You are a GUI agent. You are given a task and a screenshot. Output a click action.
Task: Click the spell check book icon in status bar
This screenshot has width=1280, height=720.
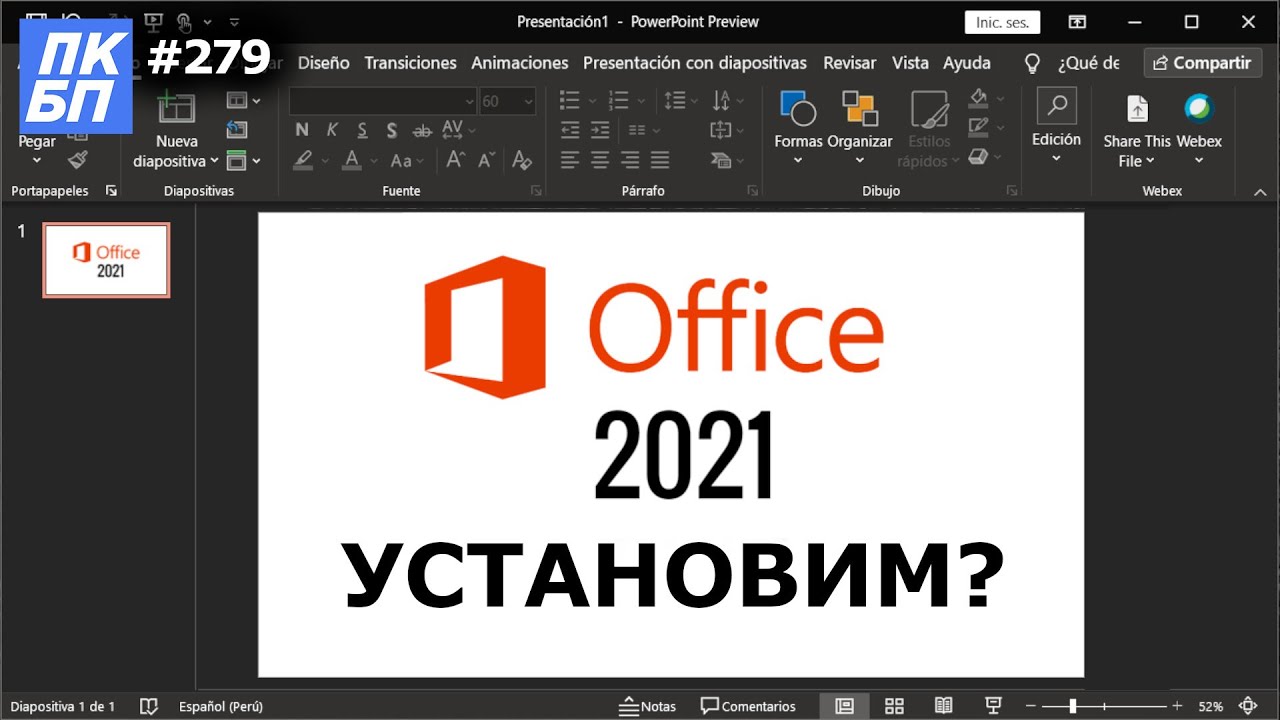click(149, 706)
